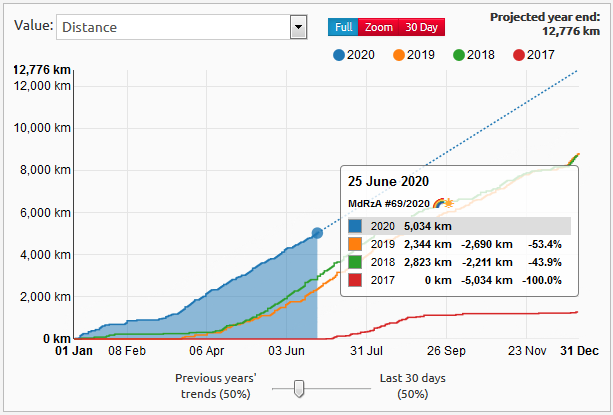Click the trend weighting slider handle

point(297,389)
